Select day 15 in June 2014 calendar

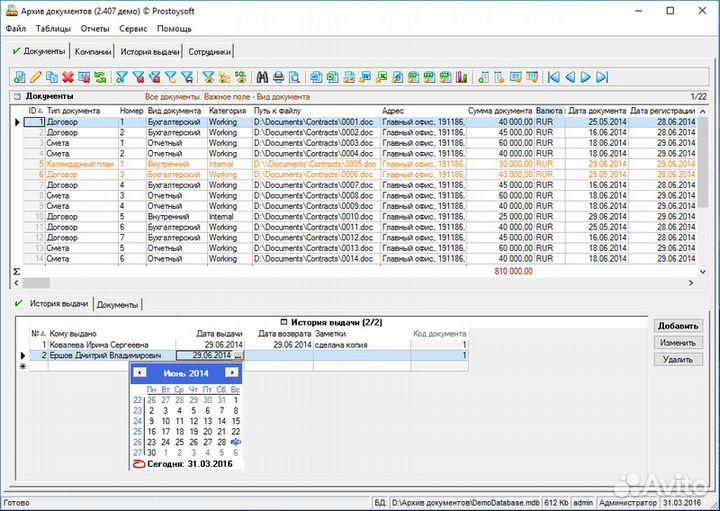click(x=236, y=420)
